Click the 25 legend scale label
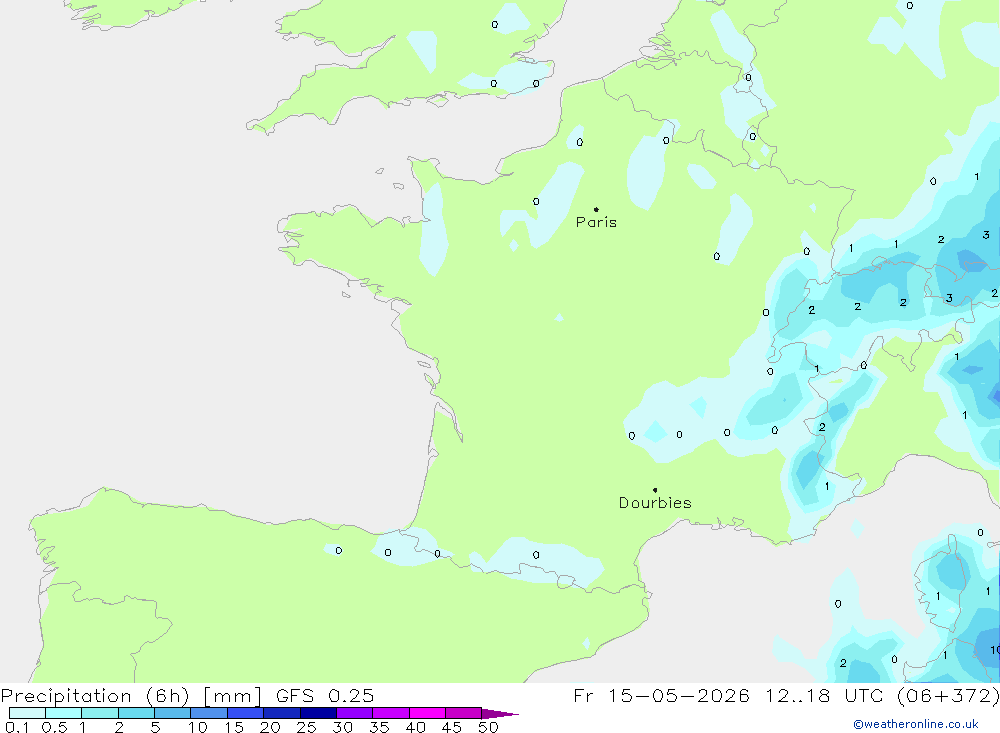This screenshot has height=733, width=1000. [306, 727]
